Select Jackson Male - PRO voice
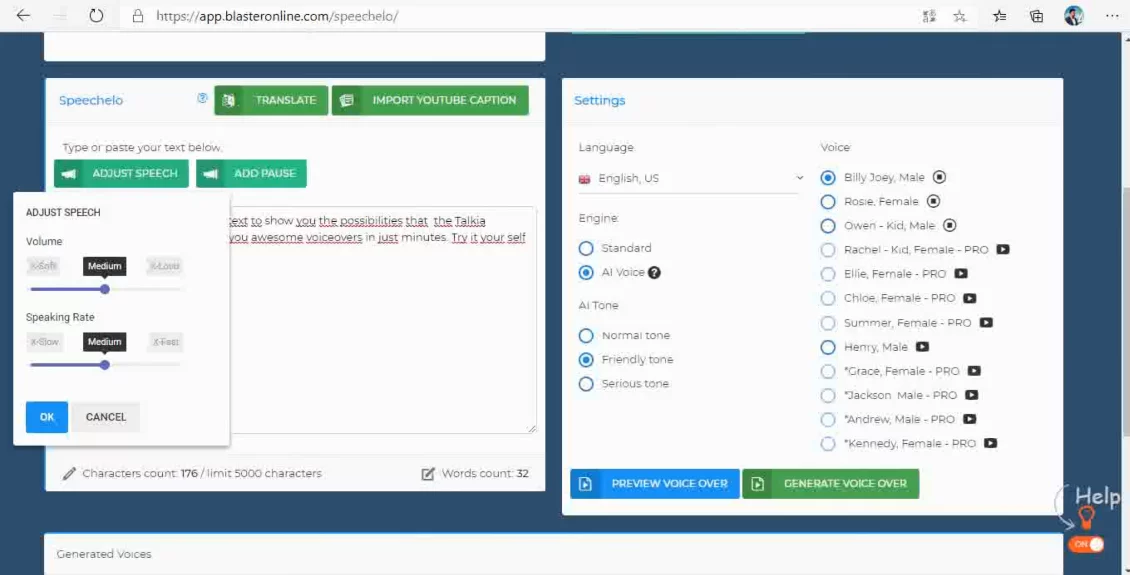 (x=828, y=396)
